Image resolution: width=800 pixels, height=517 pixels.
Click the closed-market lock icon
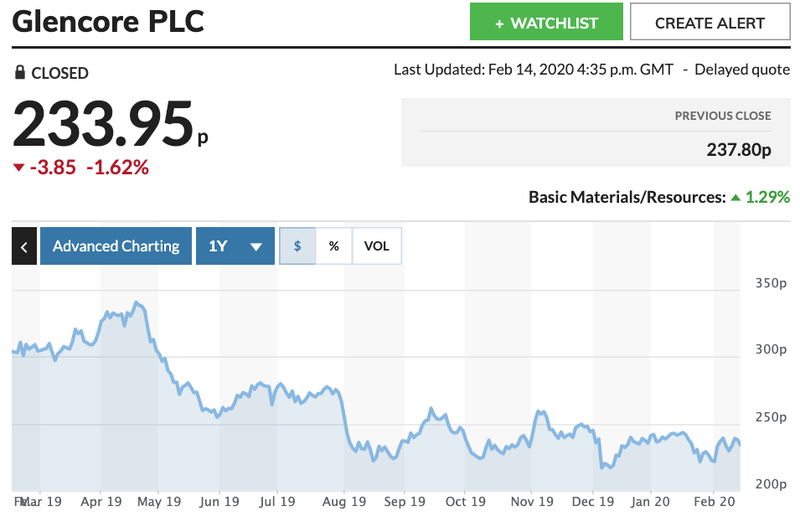pos(19,72)
